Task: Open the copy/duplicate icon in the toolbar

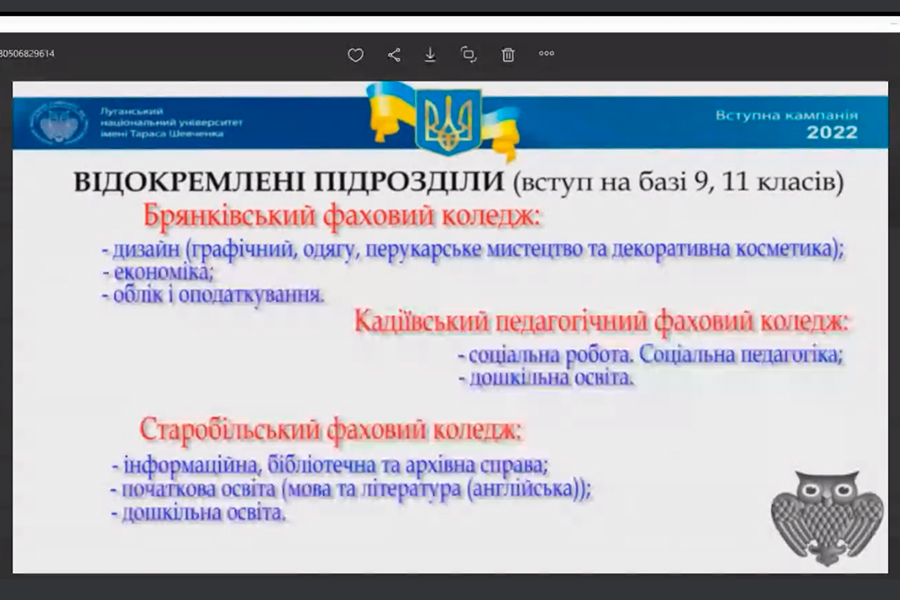Action: (x=468, y=55)
